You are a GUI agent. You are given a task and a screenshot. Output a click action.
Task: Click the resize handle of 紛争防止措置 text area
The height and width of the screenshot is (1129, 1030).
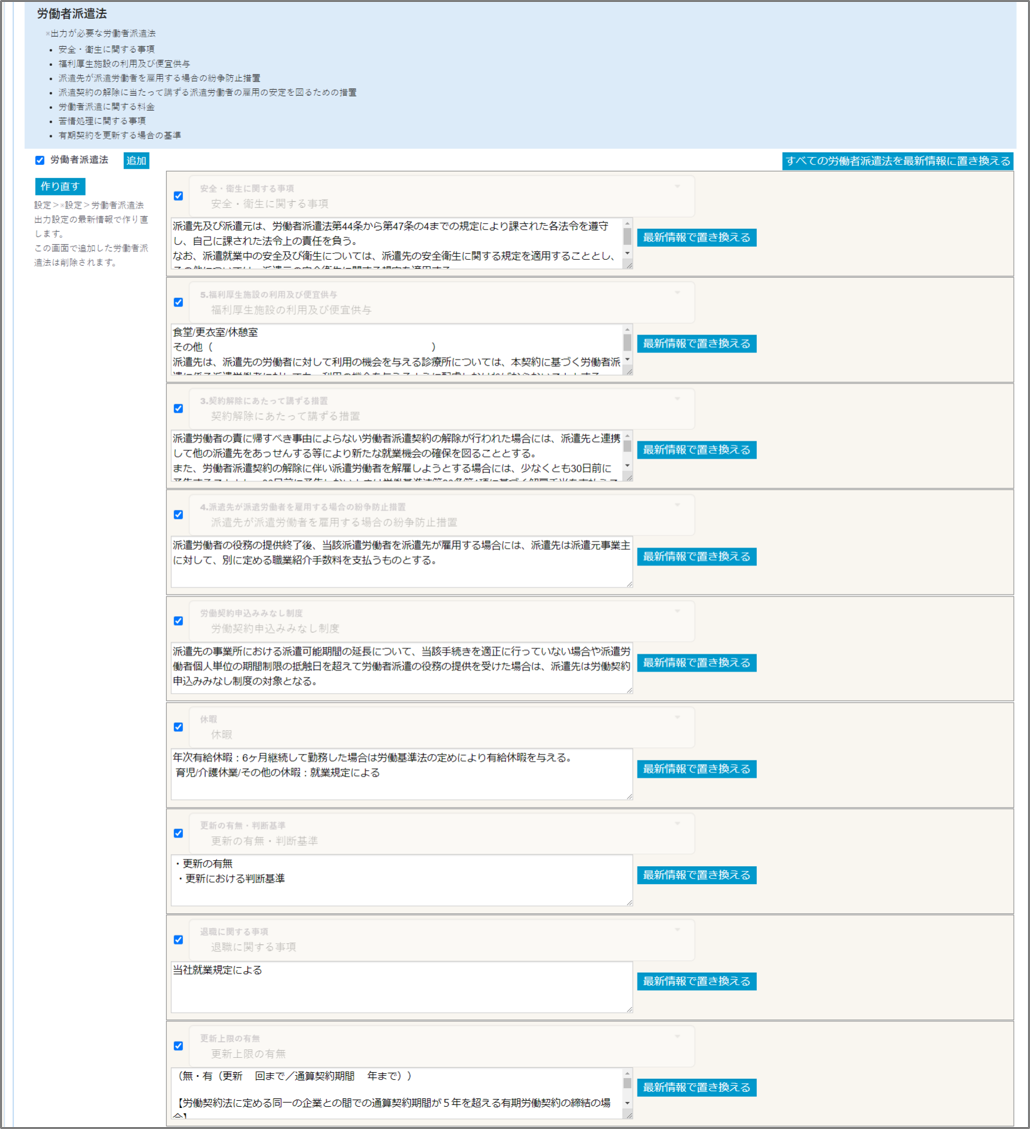[x=629, y=584]
